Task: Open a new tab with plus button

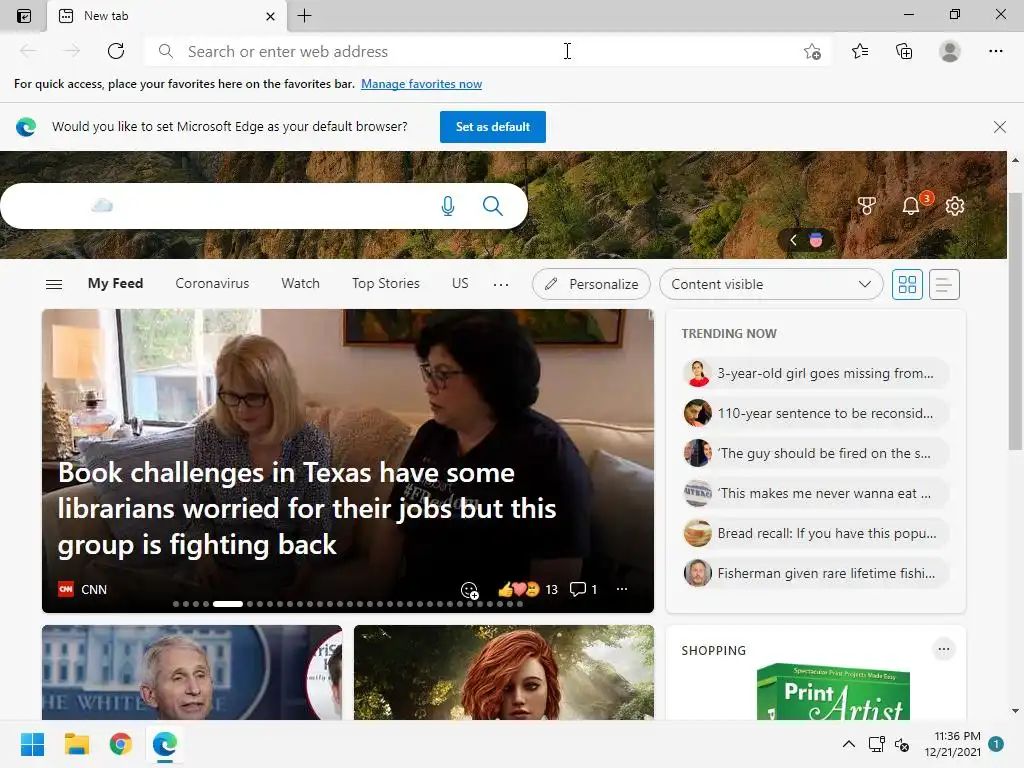Action: coord(304,16)
